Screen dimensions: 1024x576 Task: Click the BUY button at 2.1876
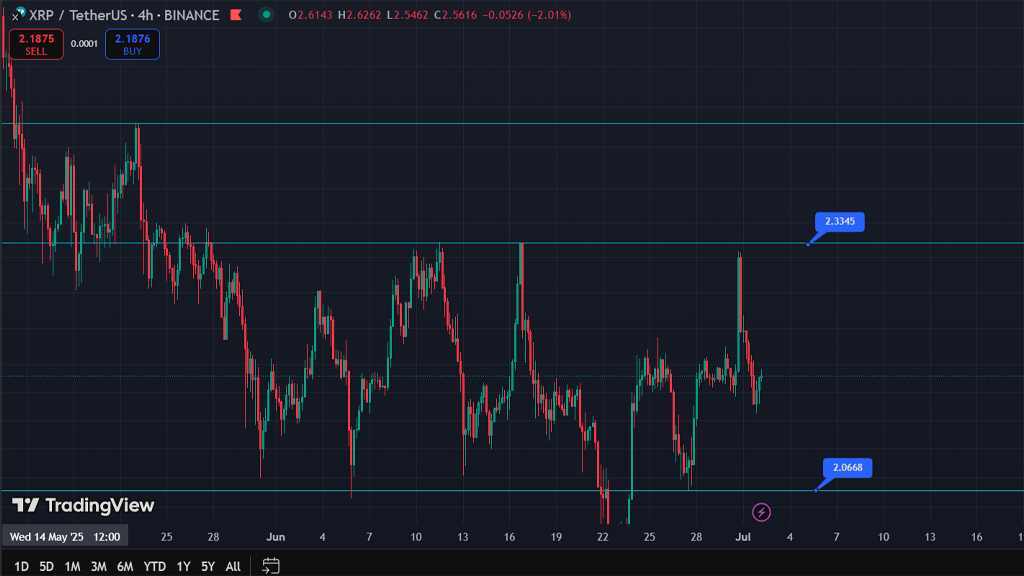pyautogui.click(x=132, y=44)
